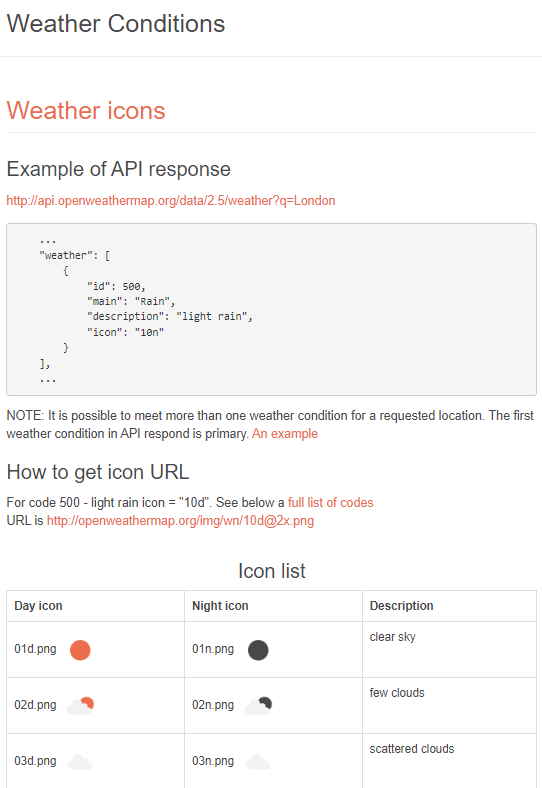Click the 'Night icon' column header

pos(220,606)
